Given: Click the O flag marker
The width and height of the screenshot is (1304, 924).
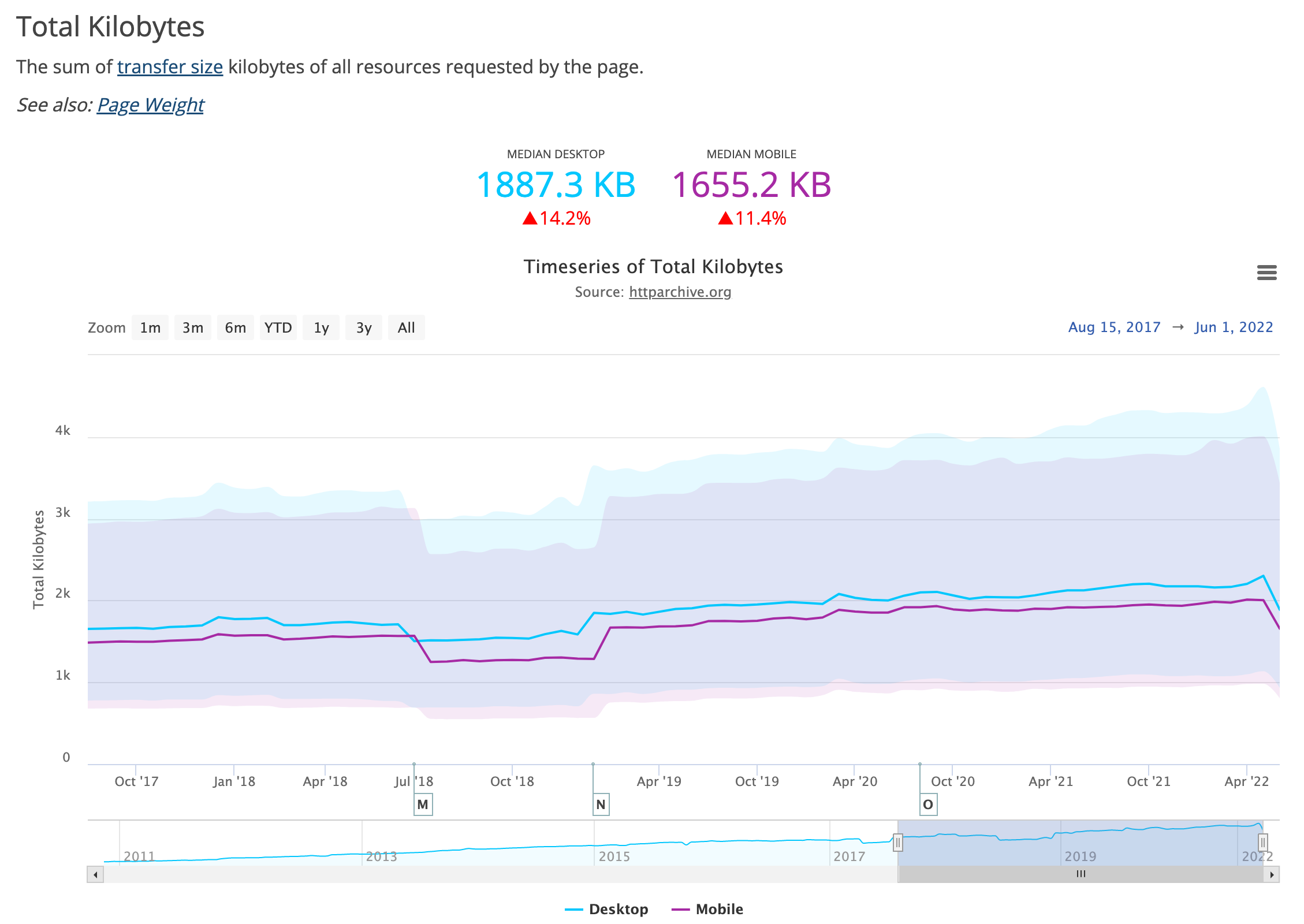Looking at the screenshot, I should tap(927, 804).
